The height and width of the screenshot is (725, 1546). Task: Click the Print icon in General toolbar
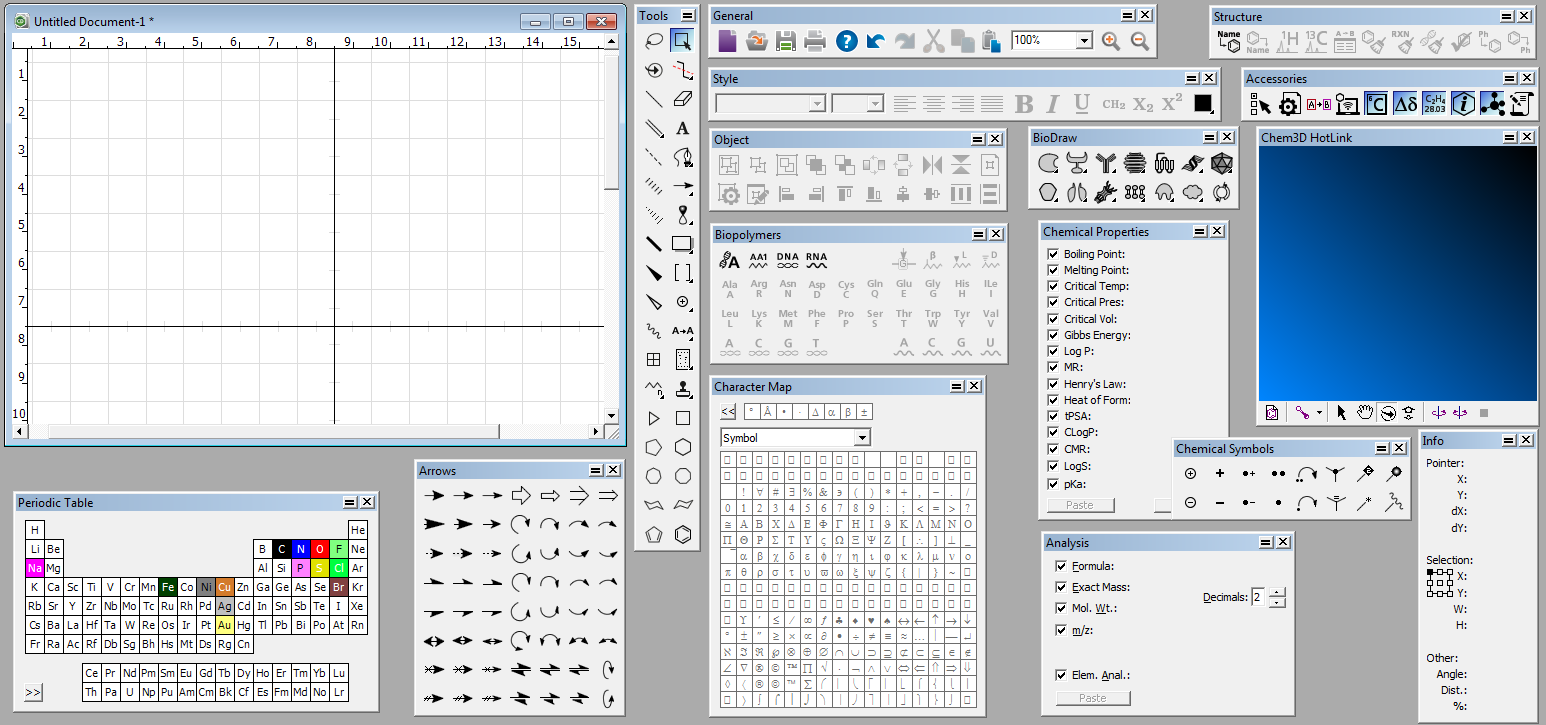tap(815, 41)
